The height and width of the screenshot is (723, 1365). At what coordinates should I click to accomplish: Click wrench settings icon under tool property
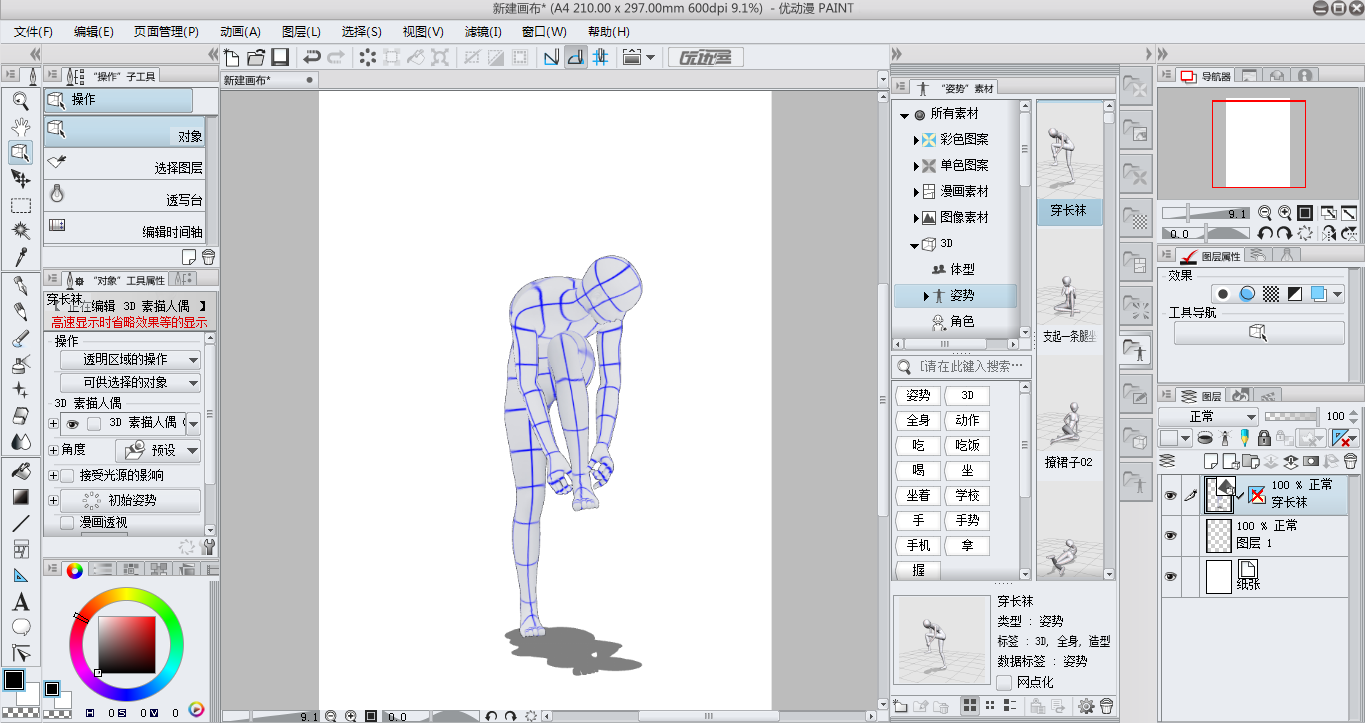tap(209, 547)
